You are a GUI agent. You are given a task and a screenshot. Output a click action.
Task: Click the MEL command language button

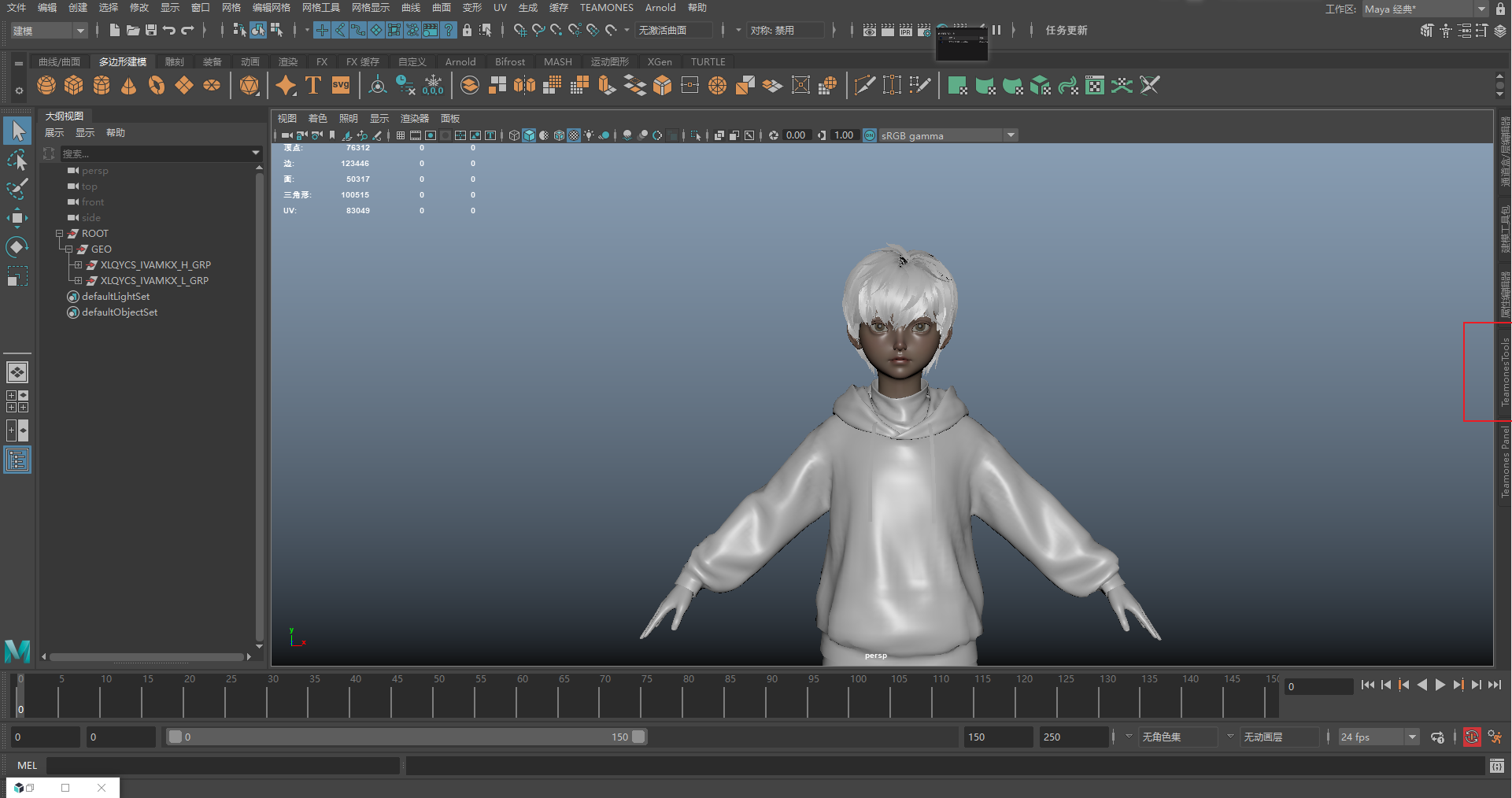click(27, 765)
